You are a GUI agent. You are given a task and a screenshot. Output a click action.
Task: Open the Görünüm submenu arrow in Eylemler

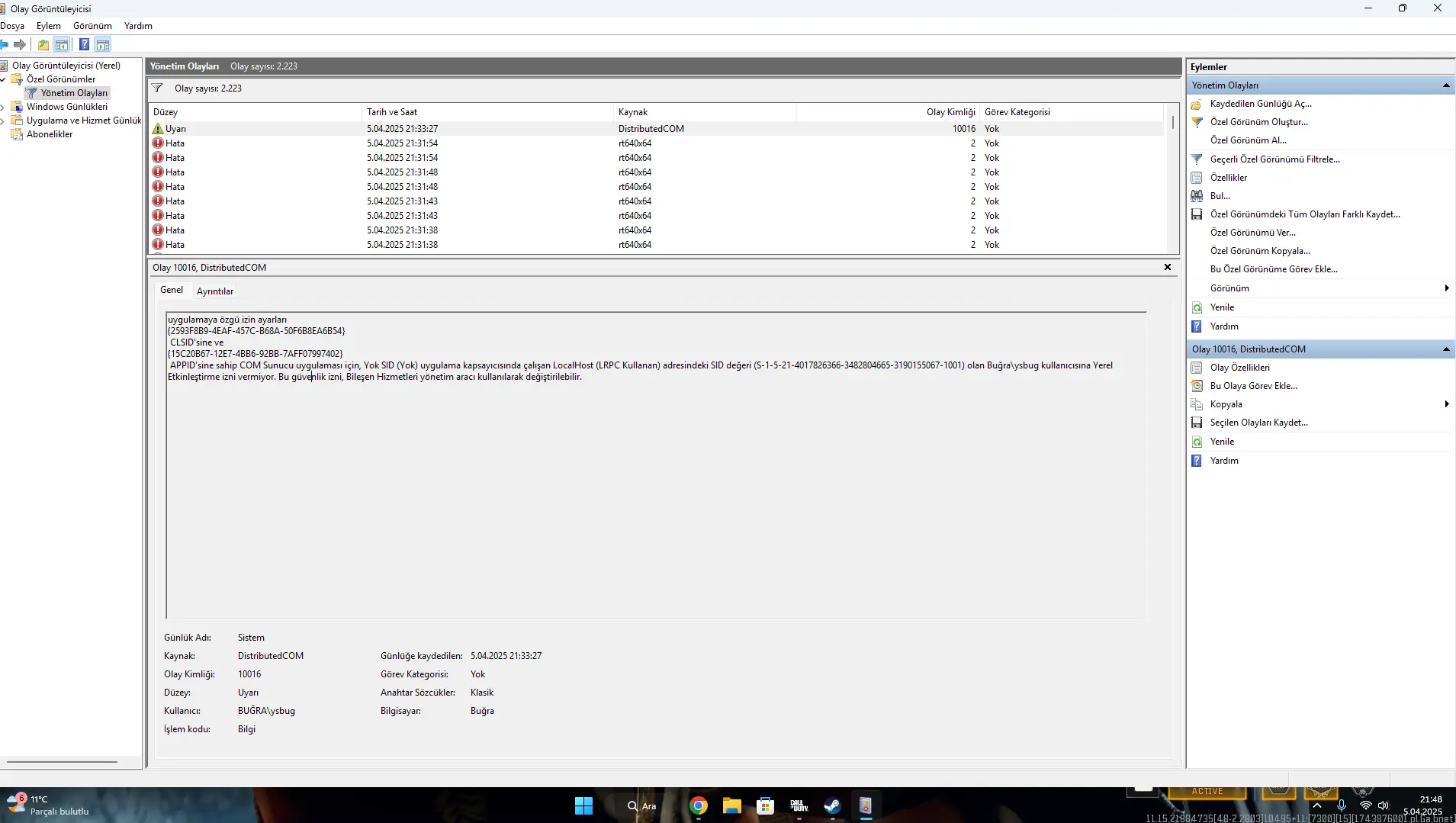point(1446,288)
